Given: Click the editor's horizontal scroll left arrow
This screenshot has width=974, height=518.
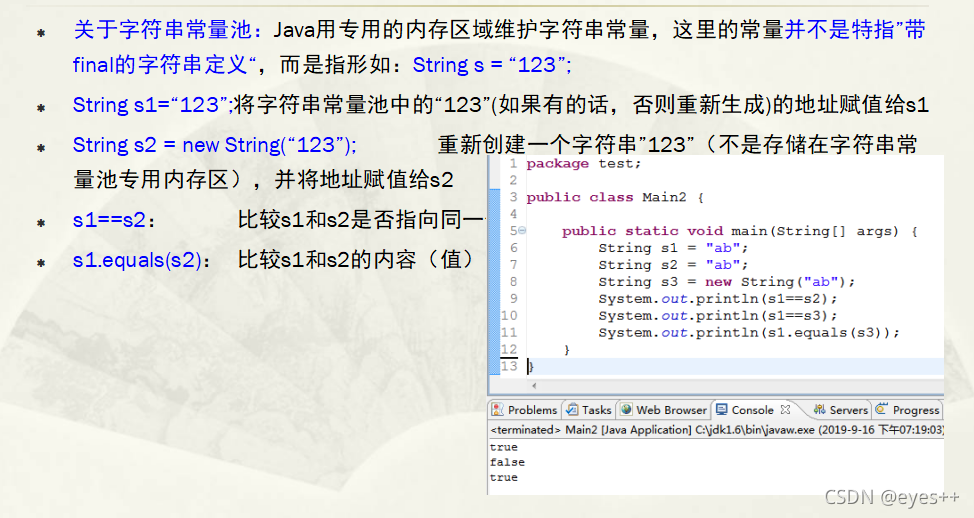Looking at the screenshot, I should tap(534, 386).
